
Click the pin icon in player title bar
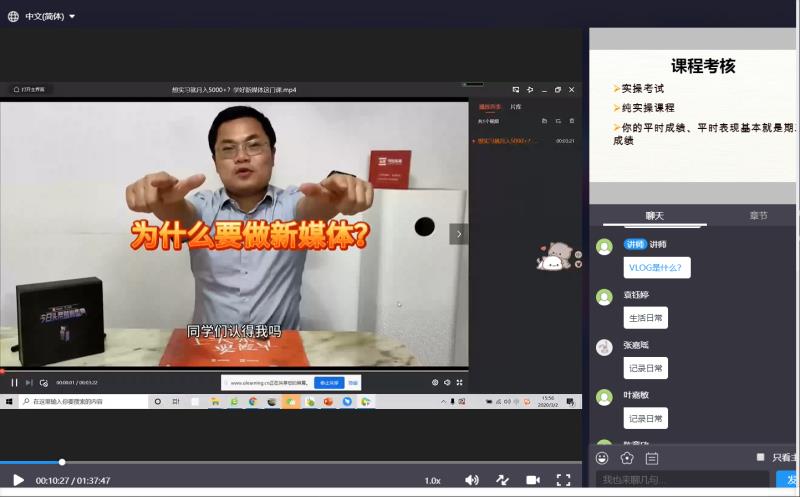pos(530,90)
